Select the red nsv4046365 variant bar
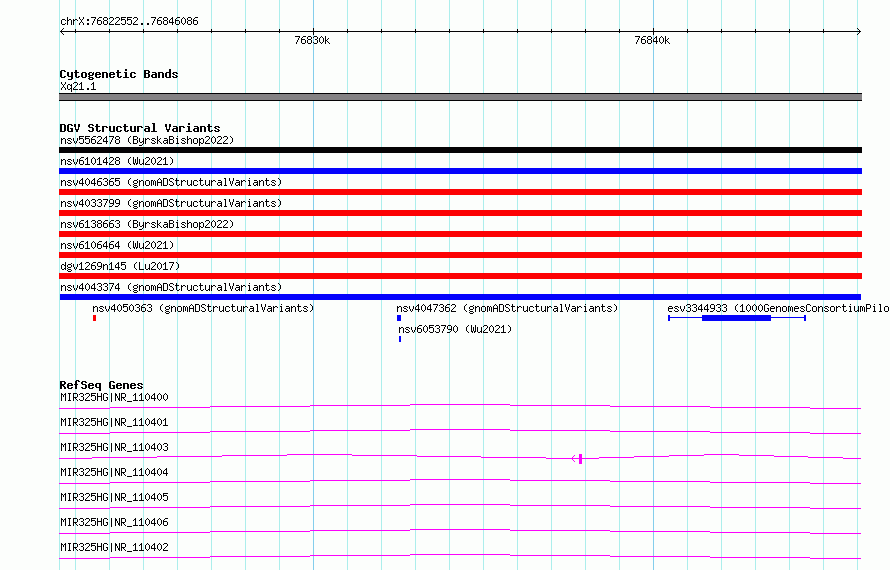Image resolution: width=890 pixels, height=570 pixels. point(460,192)
